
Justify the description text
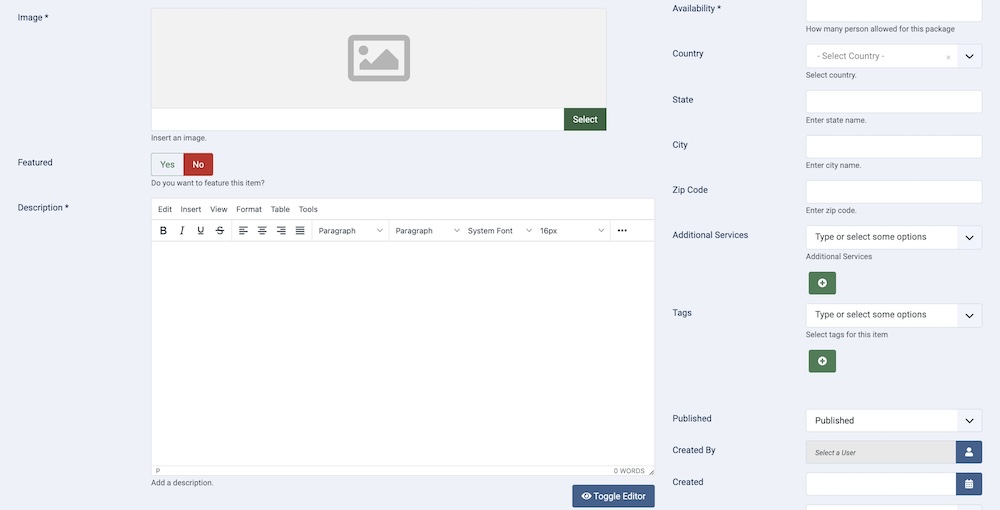pyautogui.click(x=300, y=231)
